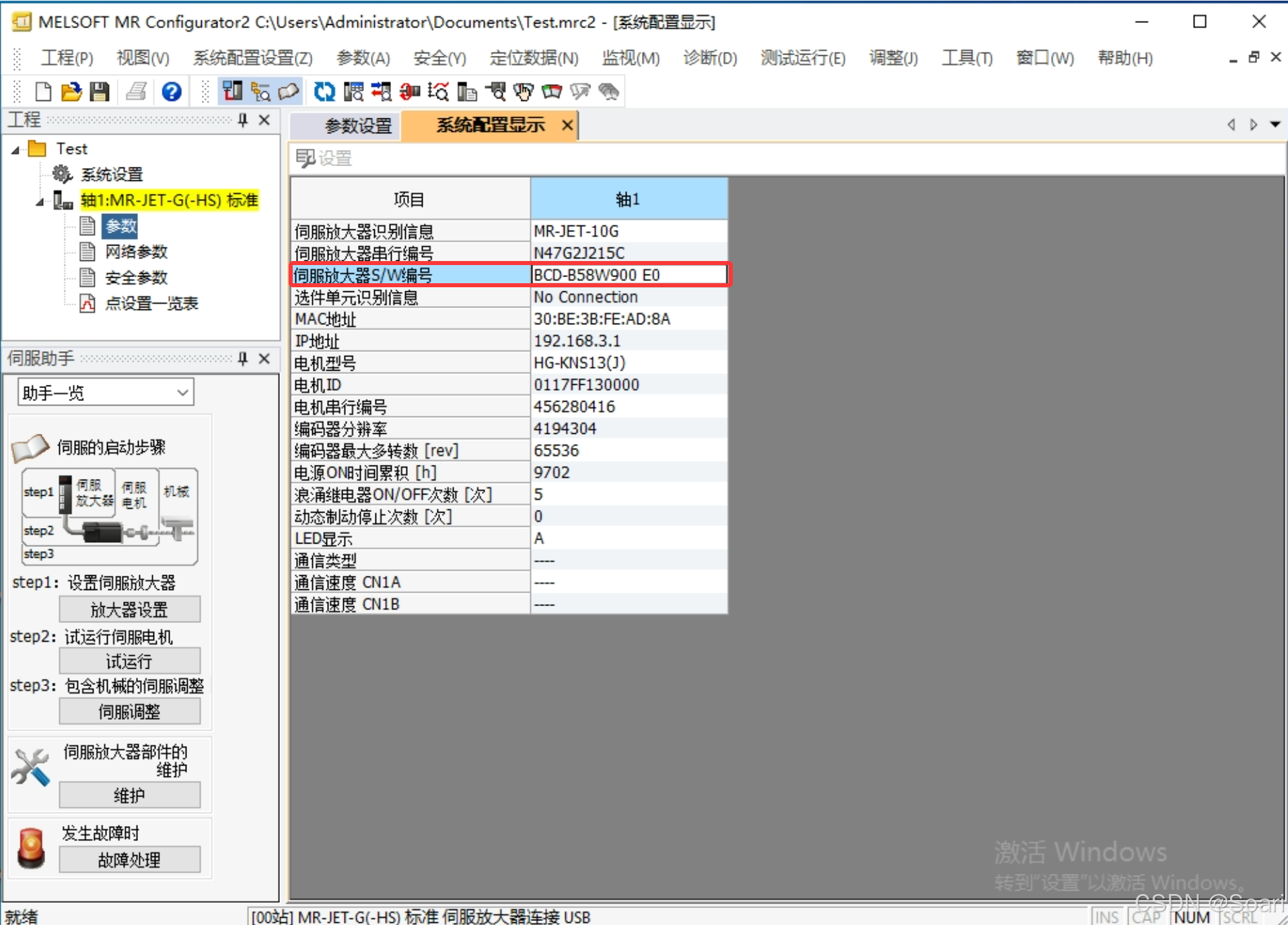This screenshot has height=925, width=1288.
Task: Collapse the Test project tree node
Action: (15, 150)
